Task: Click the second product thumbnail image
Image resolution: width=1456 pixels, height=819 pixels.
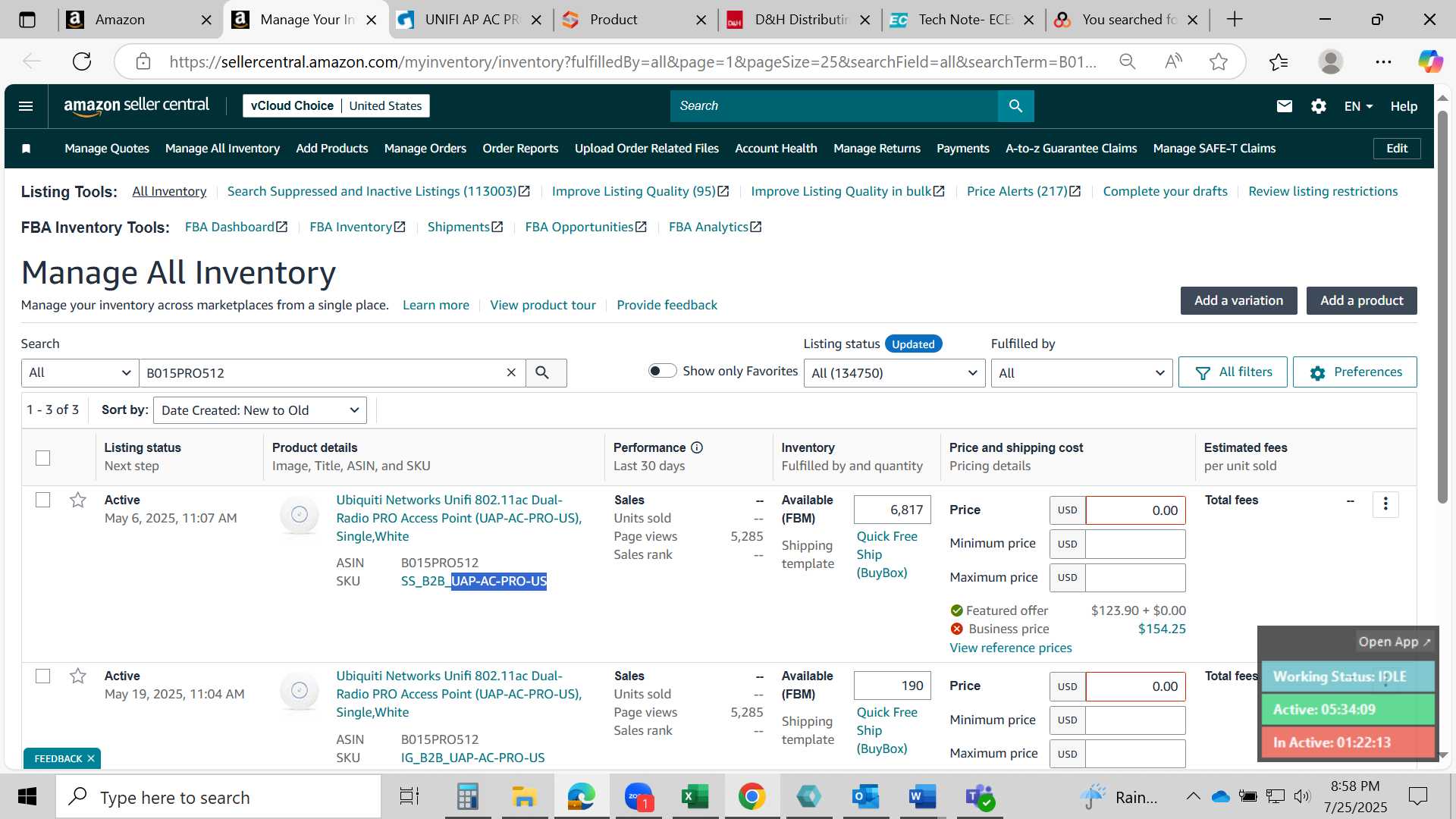Action: coord(300,690)
